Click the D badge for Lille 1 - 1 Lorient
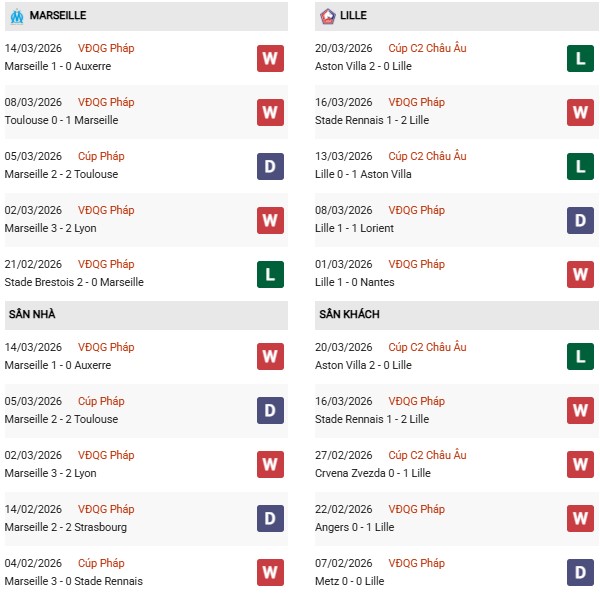 point(580,220)
